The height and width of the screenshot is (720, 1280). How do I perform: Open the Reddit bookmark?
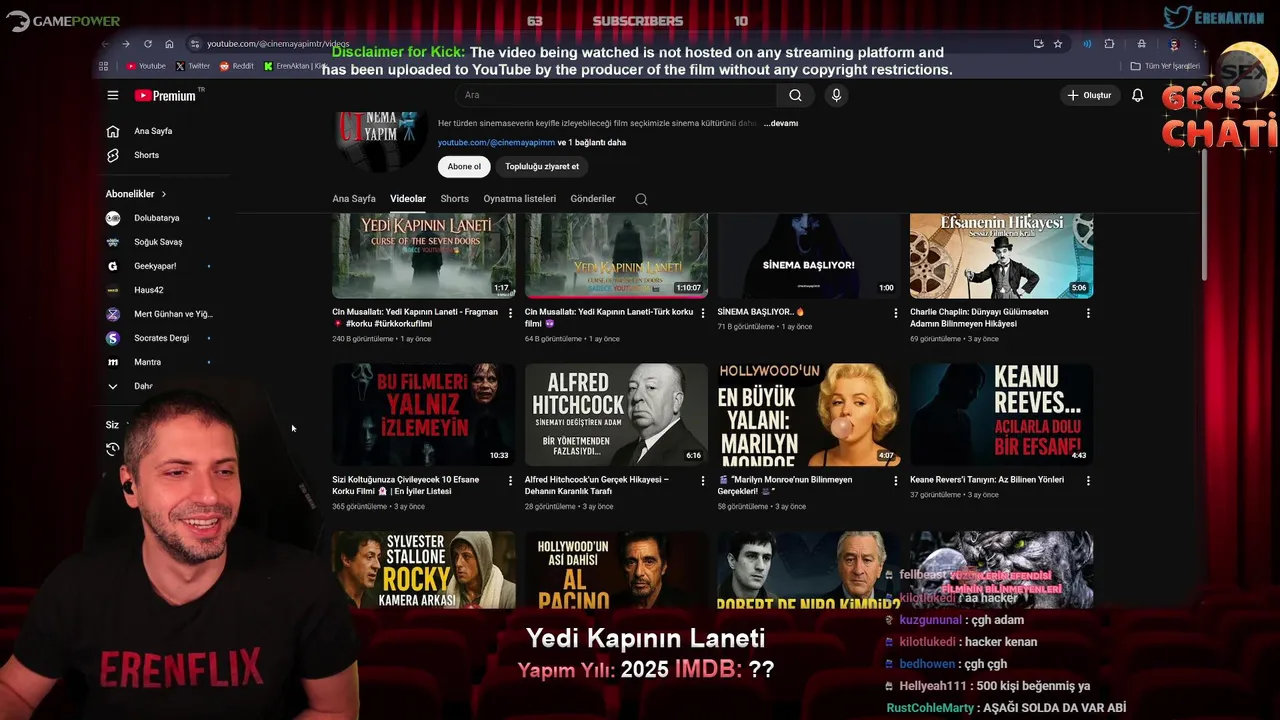(x=237, y=66)
